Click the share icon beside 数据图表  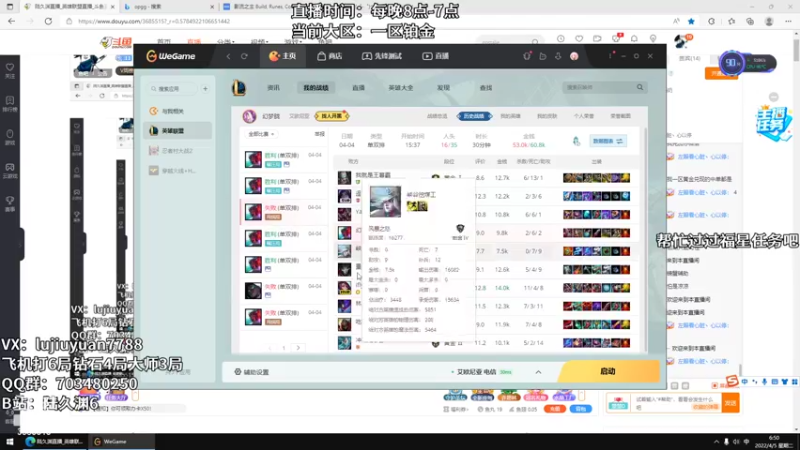pos(576,141)
